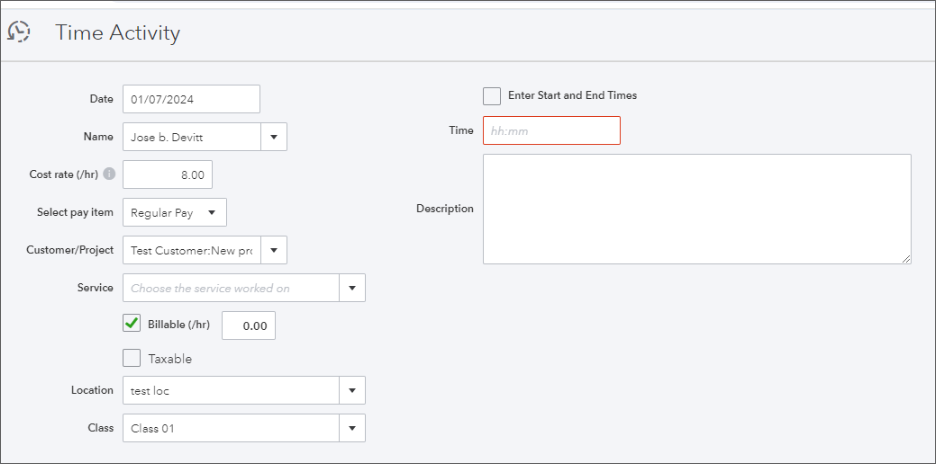Focus the Time hh:mm field
This screenshot has width=936, height=464.
551,131
